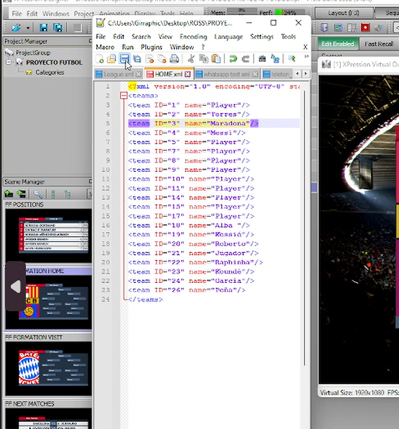The width and height of the screenshot is (399, 429).
Task: Open the Notepad++ Settings menu
Action: click(262, 37)
